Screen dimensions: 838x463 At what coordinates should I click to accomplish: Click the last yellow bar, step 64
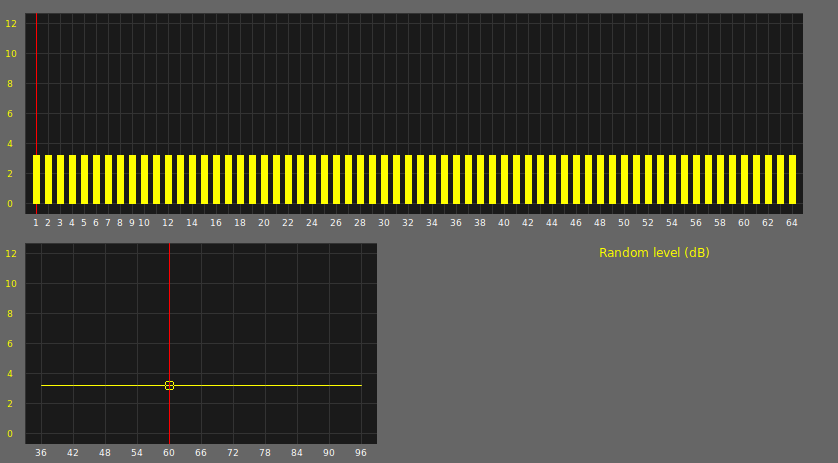click(792, 180)
